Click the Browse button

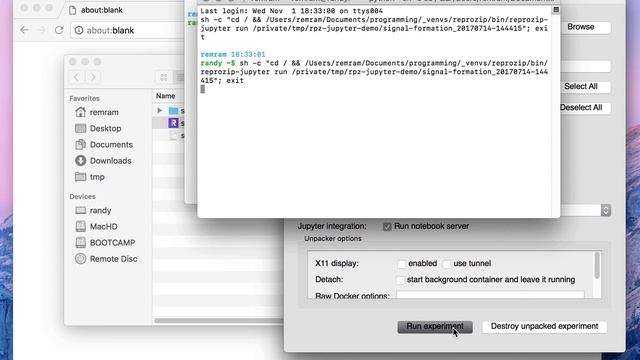pyautogui.click(x=580, y=27)
